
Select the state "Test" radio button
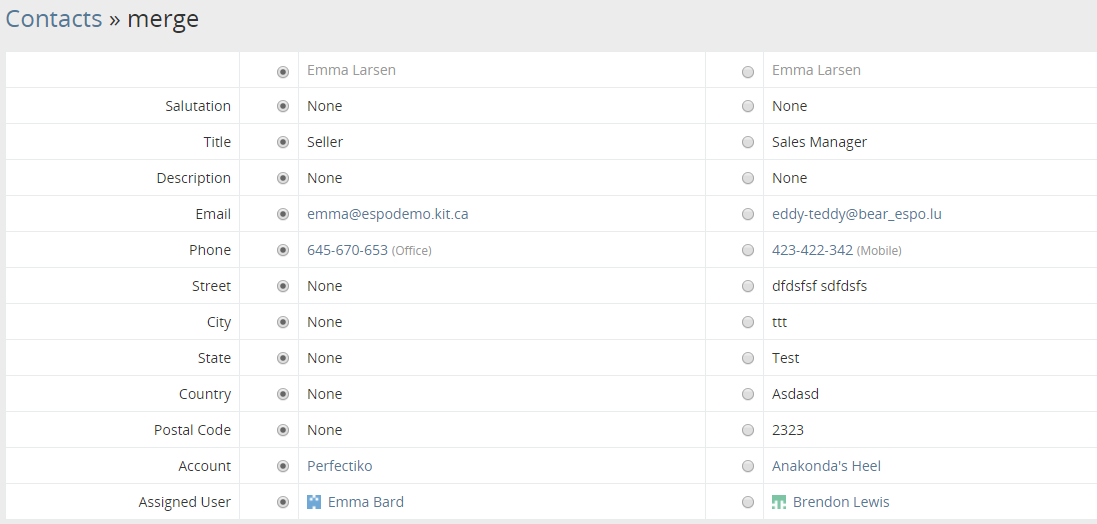point(748,358)
